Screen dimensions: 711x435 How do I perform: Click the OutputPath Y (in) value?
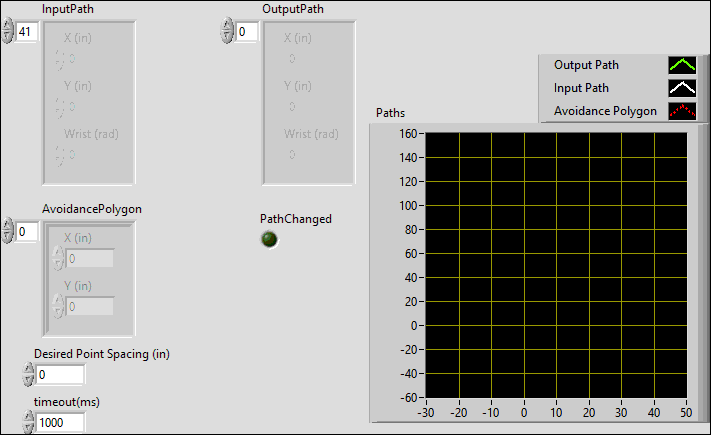click(x=292, y=107)
